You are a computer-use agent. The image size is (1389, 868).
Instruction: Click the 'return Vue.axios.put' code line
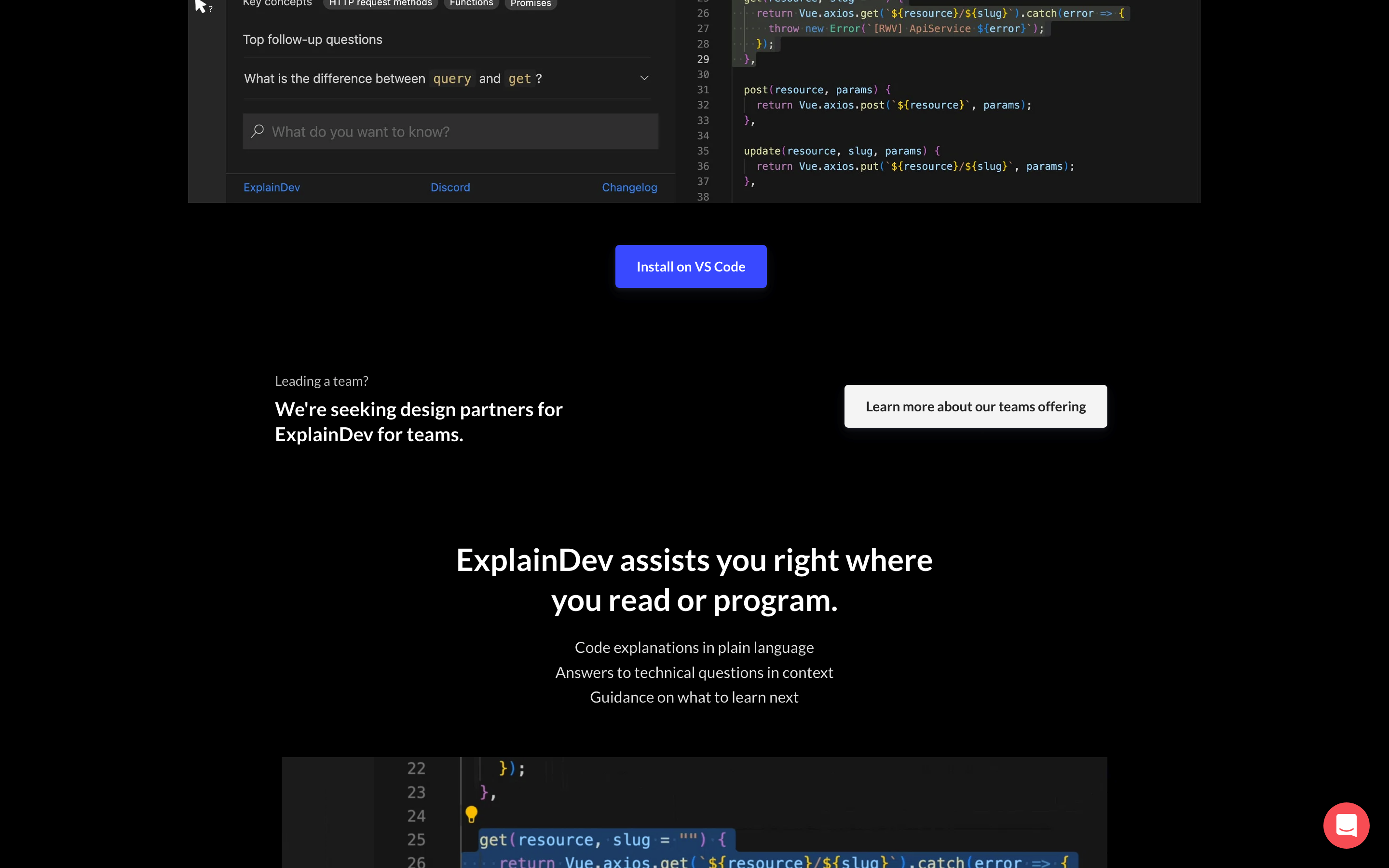click(x=915, y=166)
